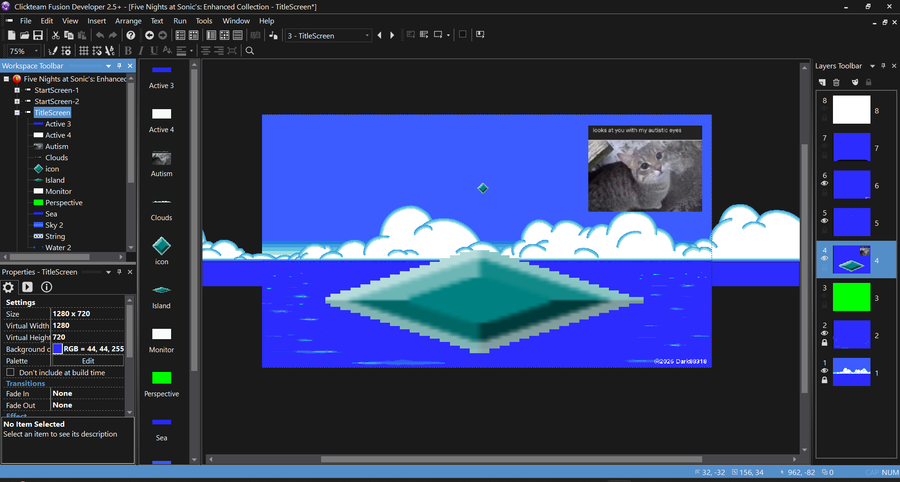
Task: Add a new layer icon in Layers Toolbar
Action: [x=823, y=83]
